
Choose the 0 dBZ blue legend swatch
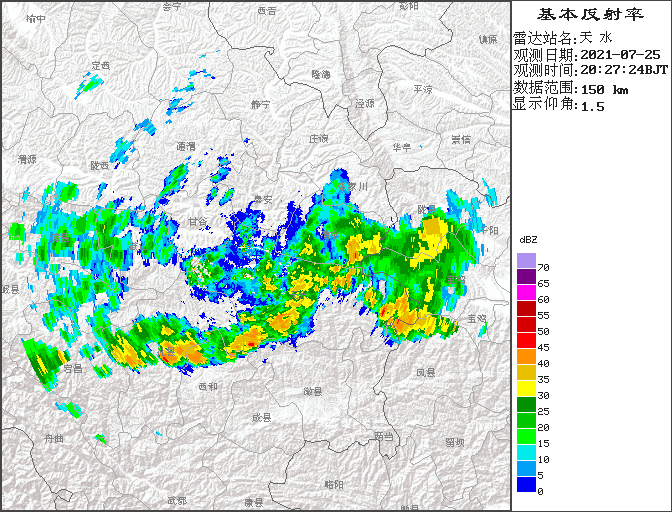click(x=526, y=485)
